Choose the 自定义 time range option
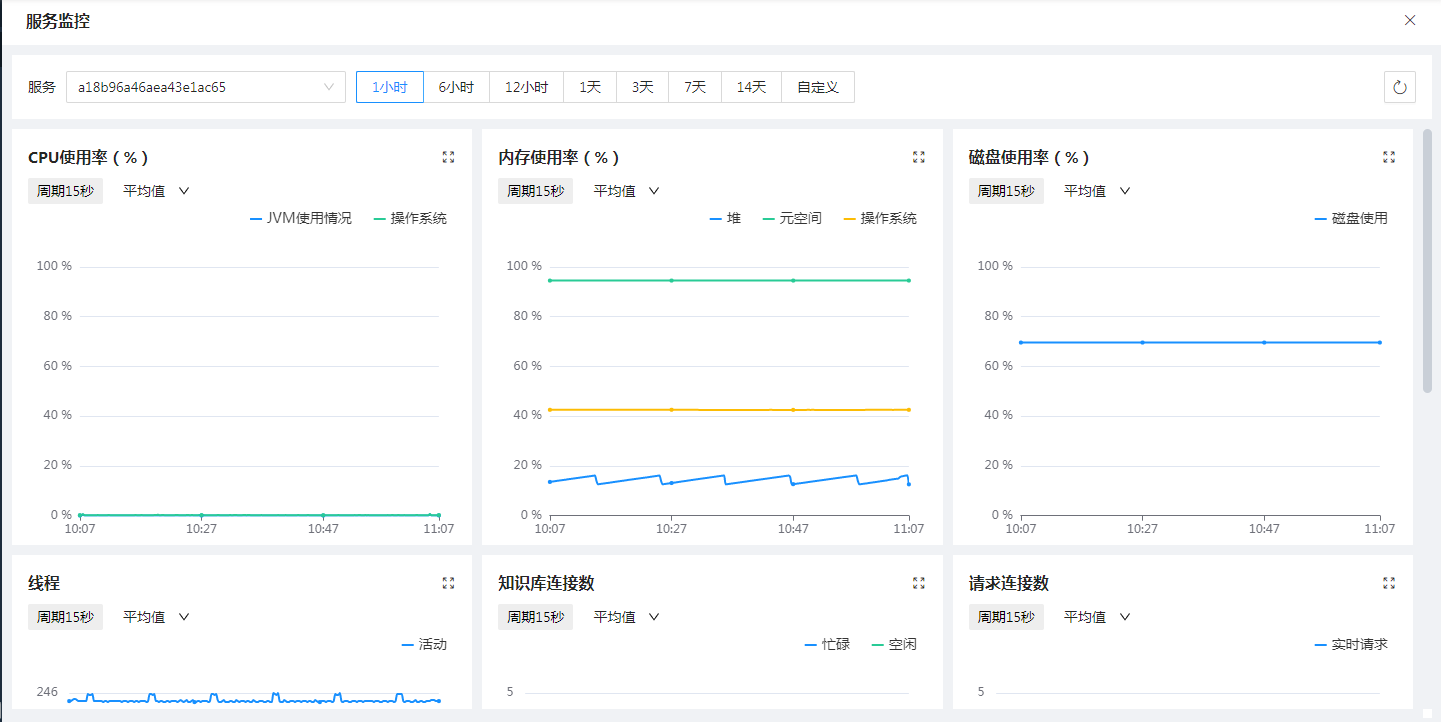Viewport: 1441px width, 722px height. [818, 87]
